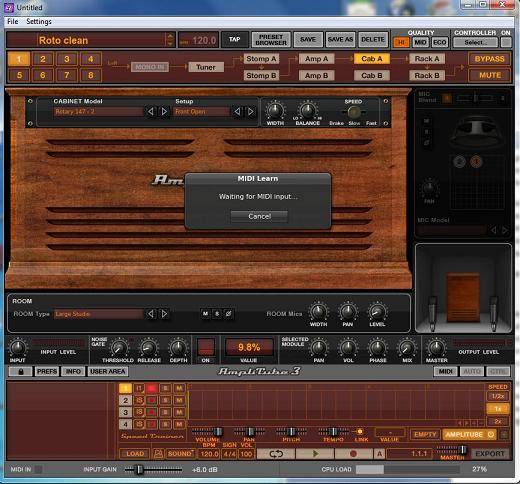The height and width of the screenshot is (484, 520).
Task: Click the SpeedTrainer tempo slider
Action: pyautogui.click(x=333, y=432)
